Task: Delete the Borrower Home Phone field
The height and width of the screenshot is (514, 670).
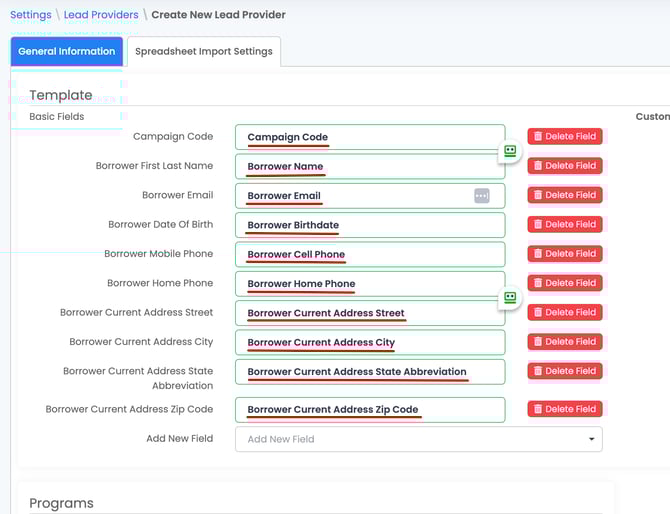Action: click(565, 283)
